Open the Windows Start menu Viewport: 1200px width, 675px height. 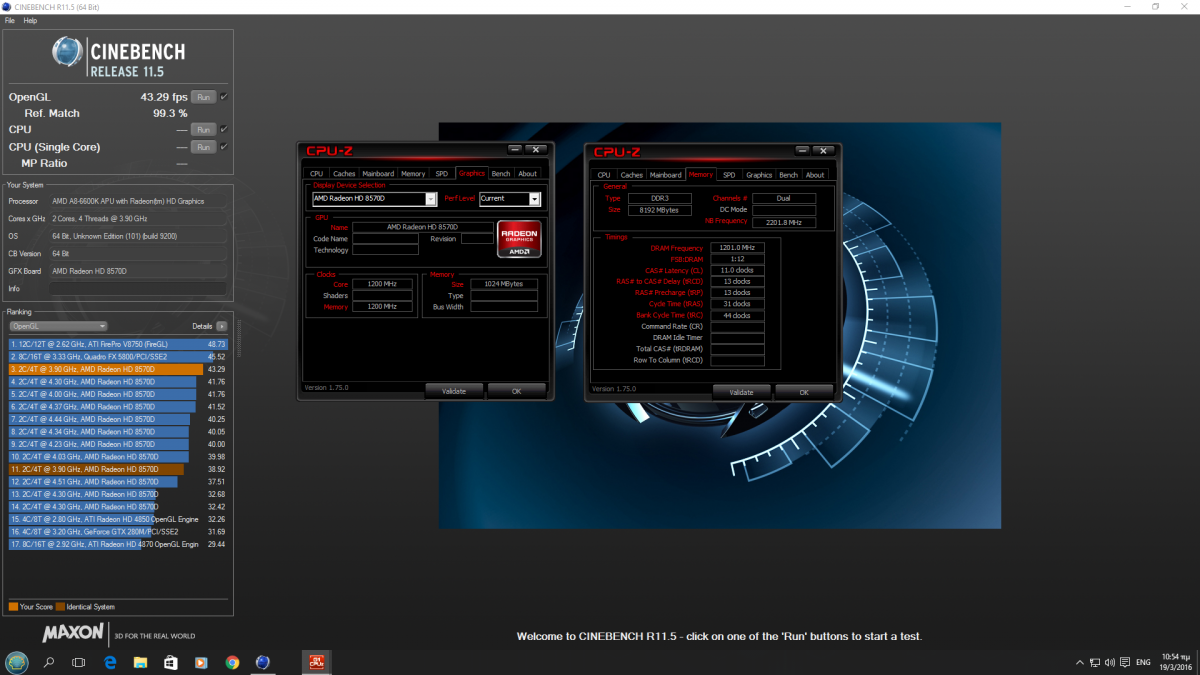[17, 662]
